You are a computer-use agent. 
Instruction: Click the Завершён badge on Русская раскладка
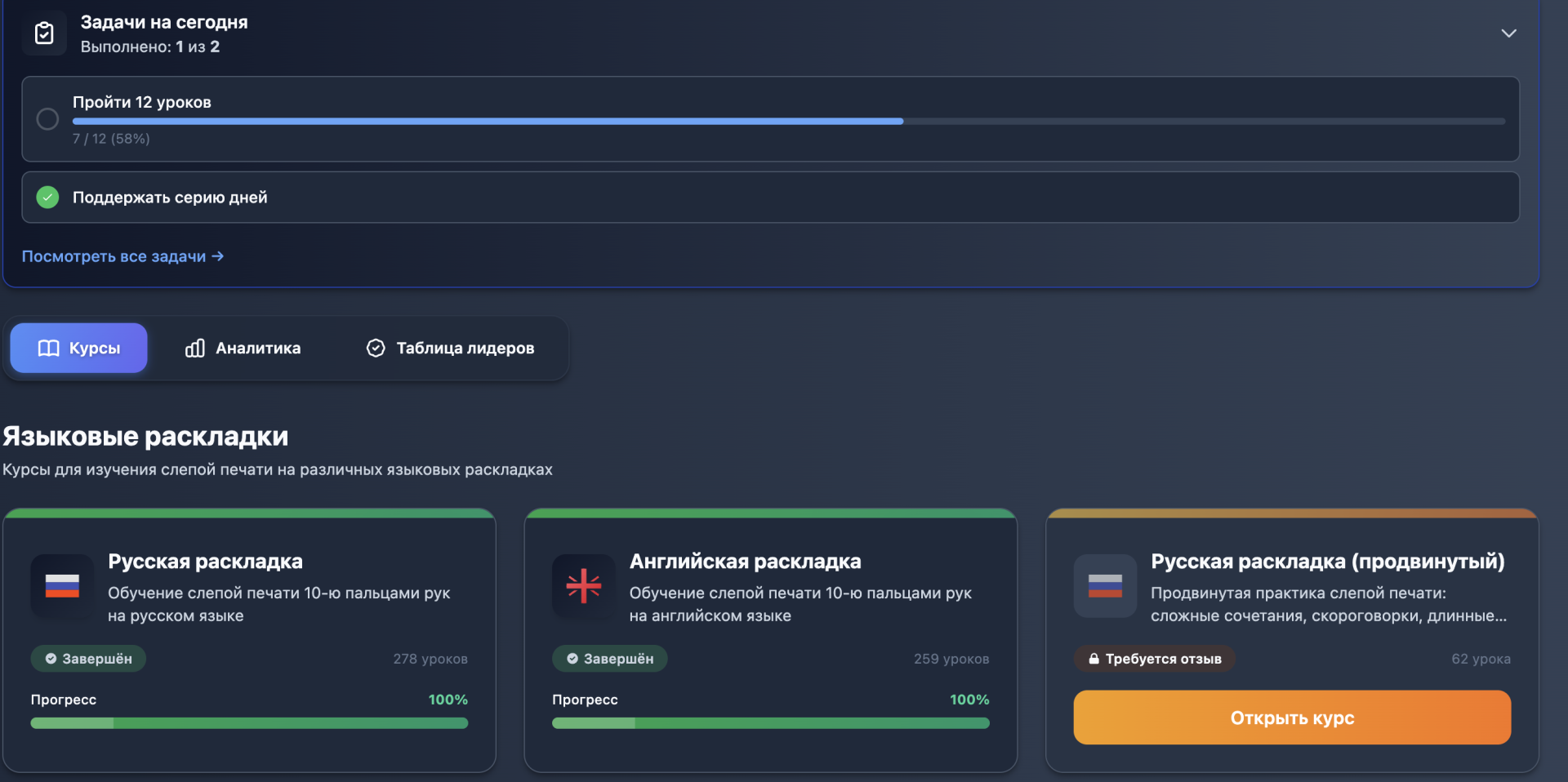(88, 659)
